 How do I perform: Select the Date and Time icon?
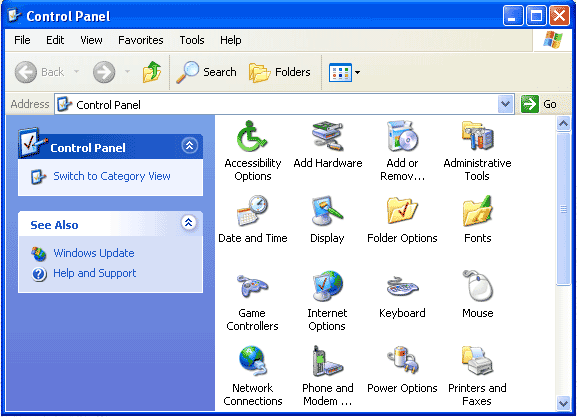(252, 211)
